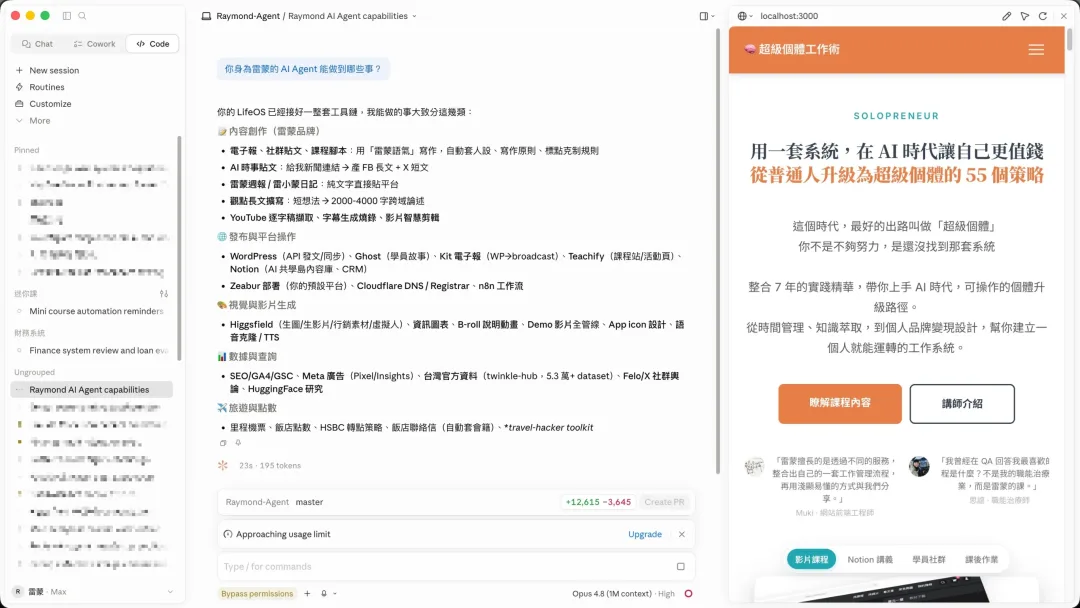Click the square icon in input box
The image size is (1080, 608).
(681, 567)
